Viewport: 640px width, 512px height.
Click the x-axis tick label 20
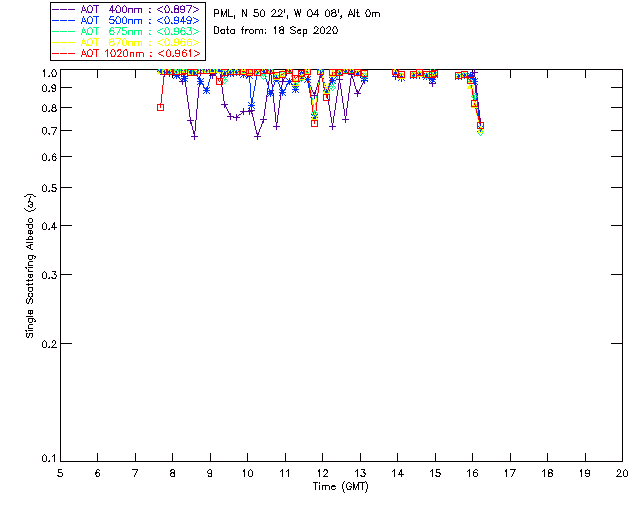point(622,473)
